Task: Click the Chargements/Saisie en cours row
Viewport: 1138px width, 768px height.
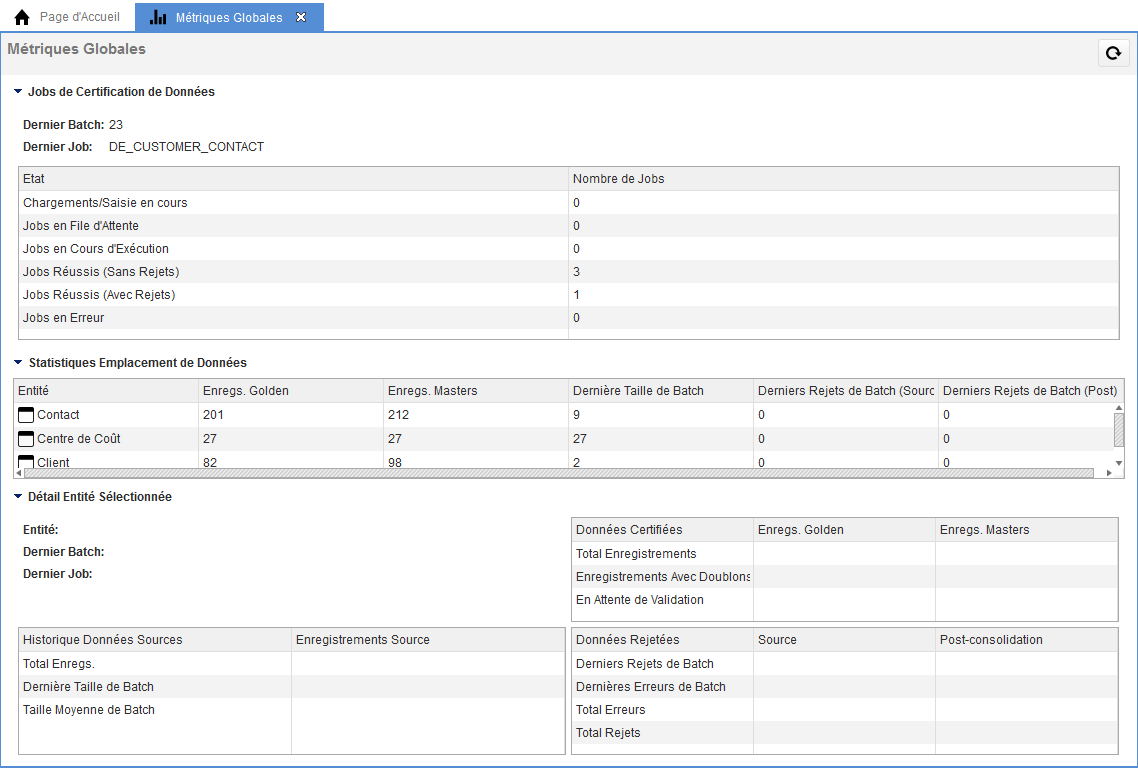Action: coord(569,203)
